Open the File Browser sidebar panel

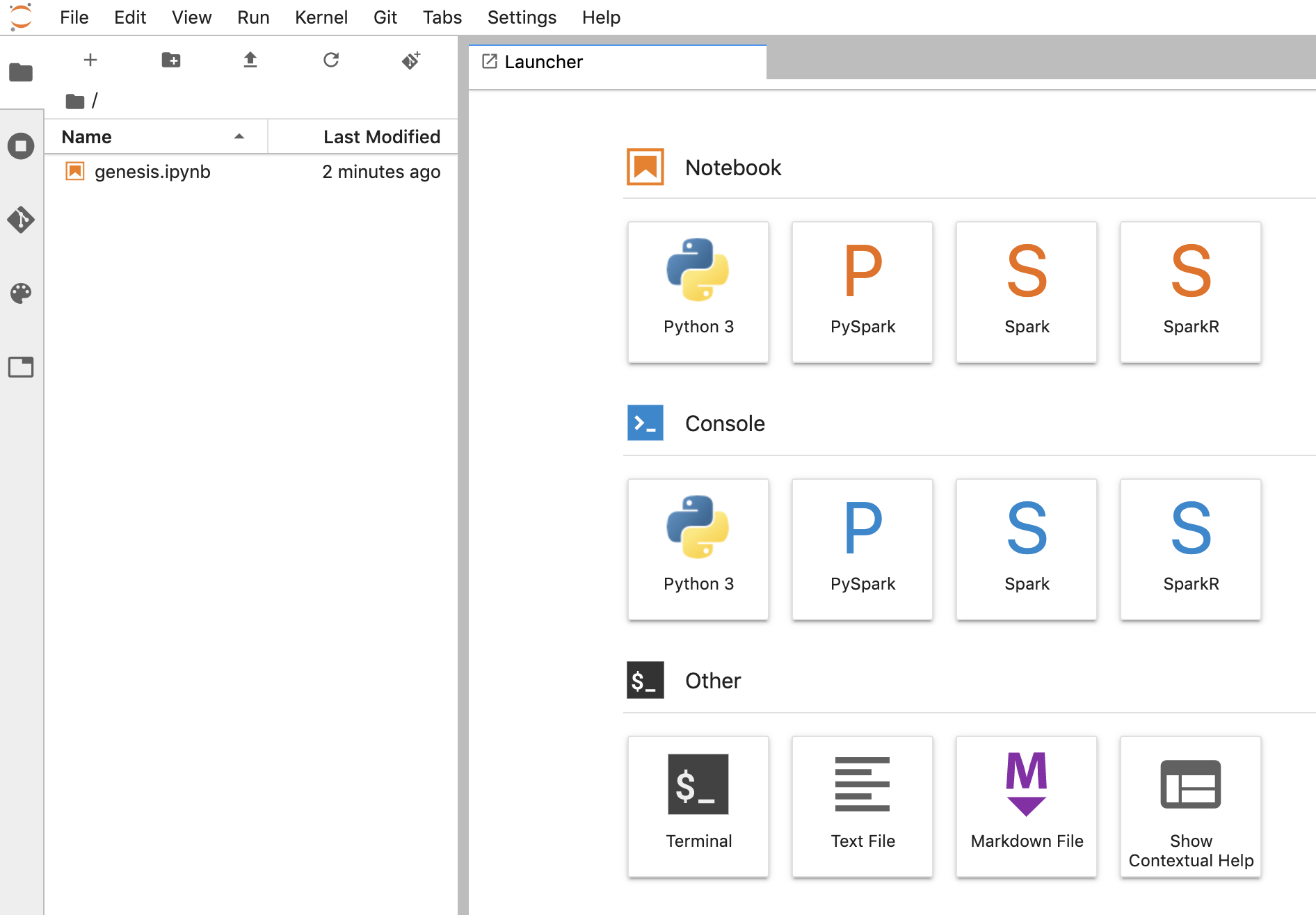(x=21, y=72)
